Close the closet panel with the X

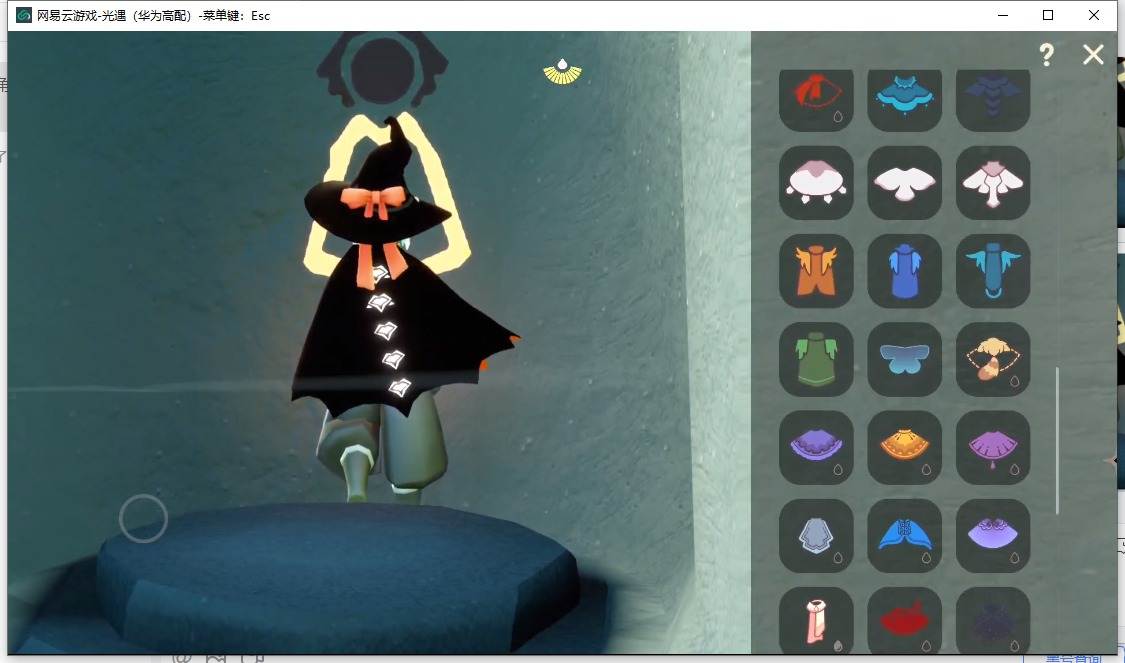(x=1093, y=55)
